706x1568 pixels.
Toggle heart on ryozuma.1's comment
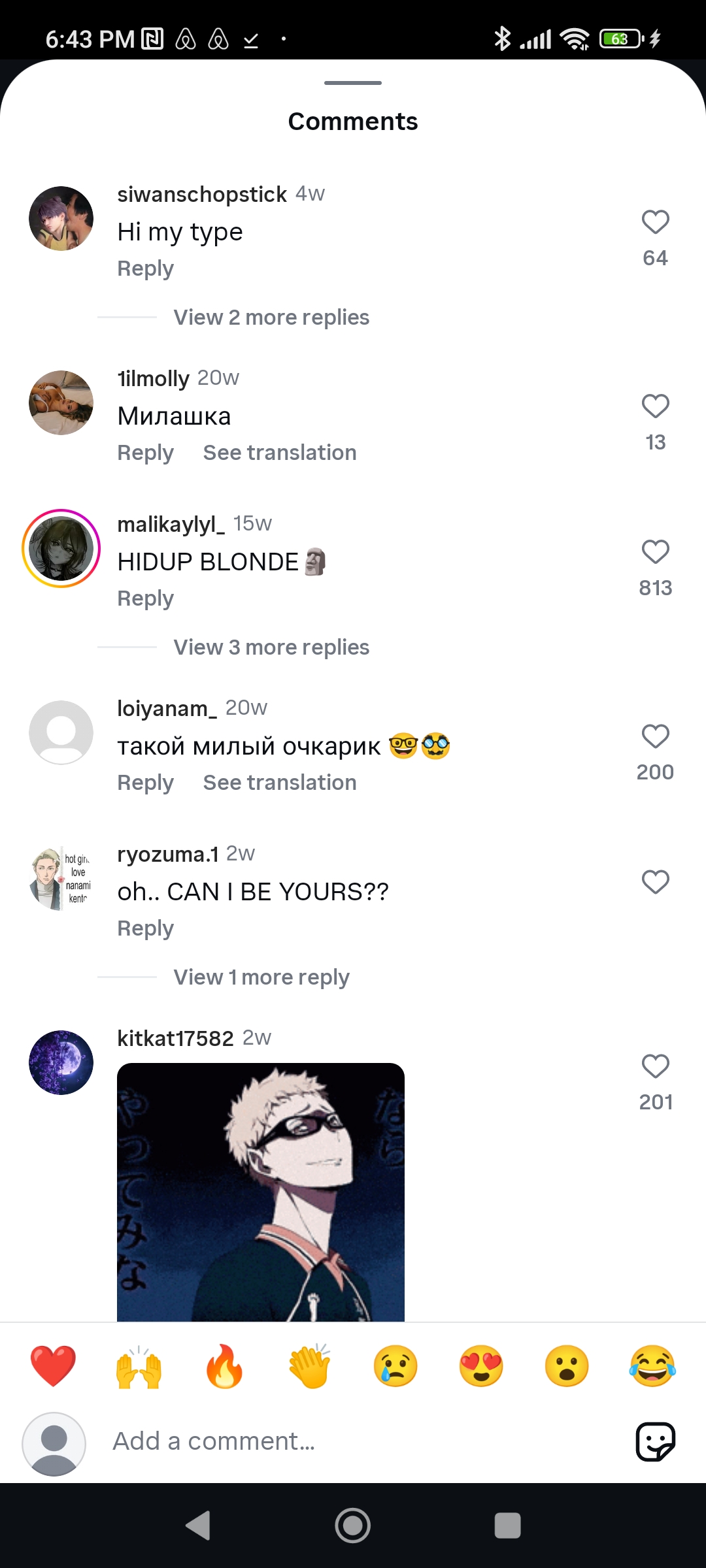pyautogui.click(x=655, y=882)
